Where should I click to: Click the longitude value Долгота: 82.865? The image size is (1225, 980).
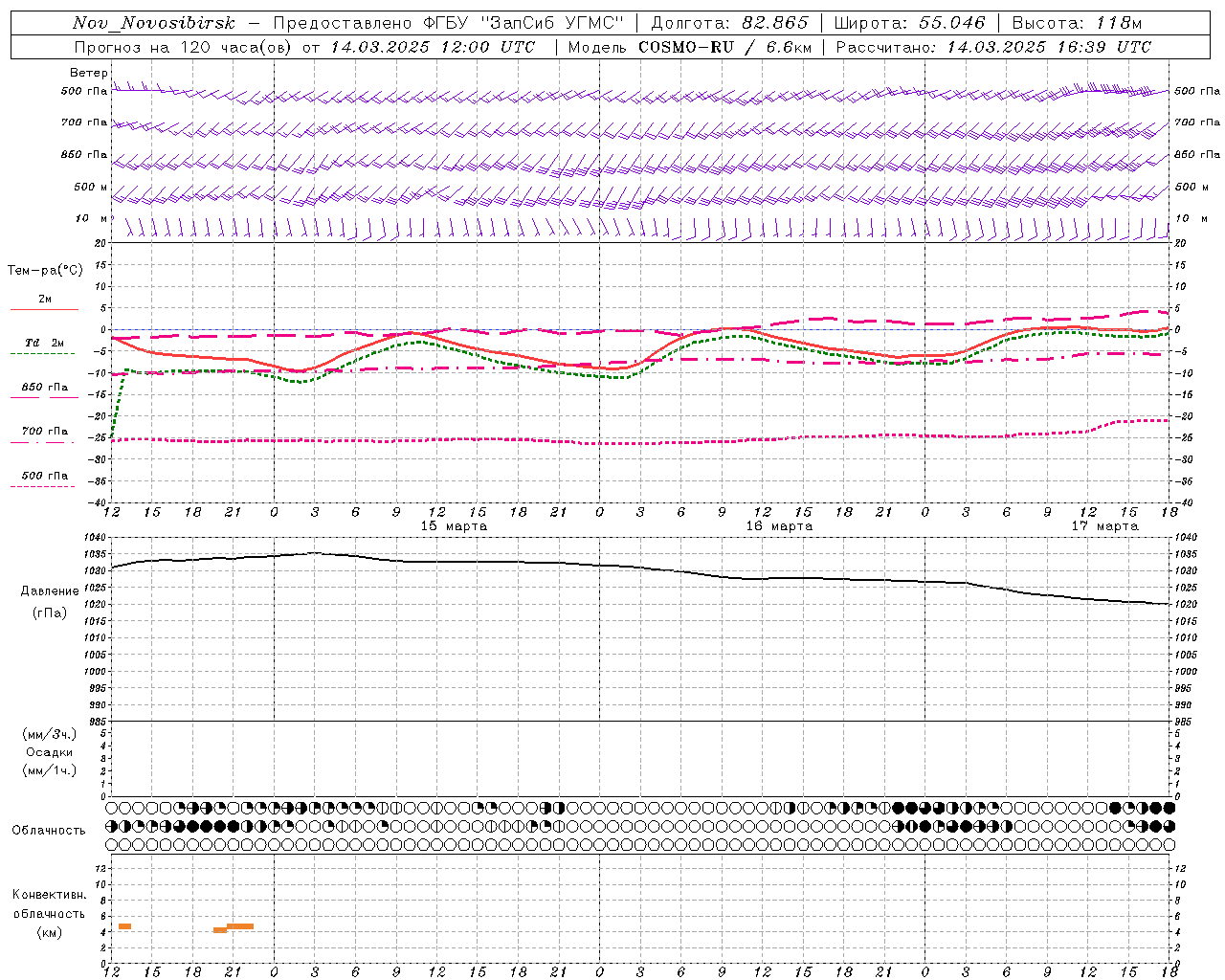[729, 24]
